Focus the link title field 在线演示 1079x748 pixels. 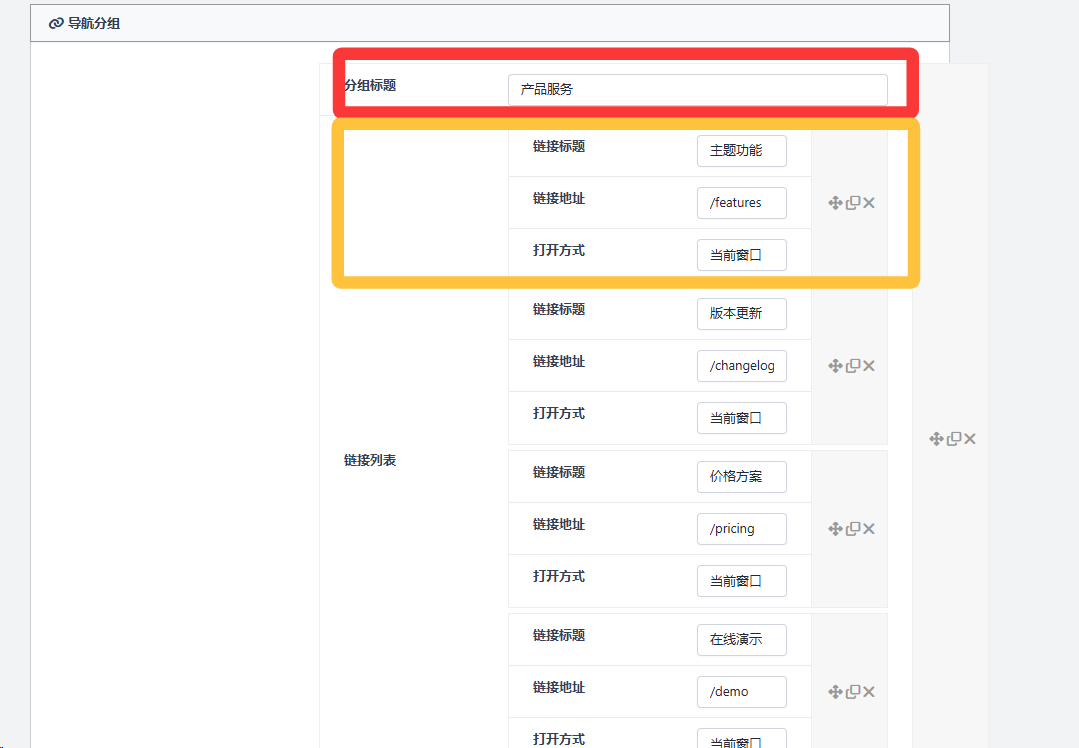pyautogui.click(x=742, y=640)
